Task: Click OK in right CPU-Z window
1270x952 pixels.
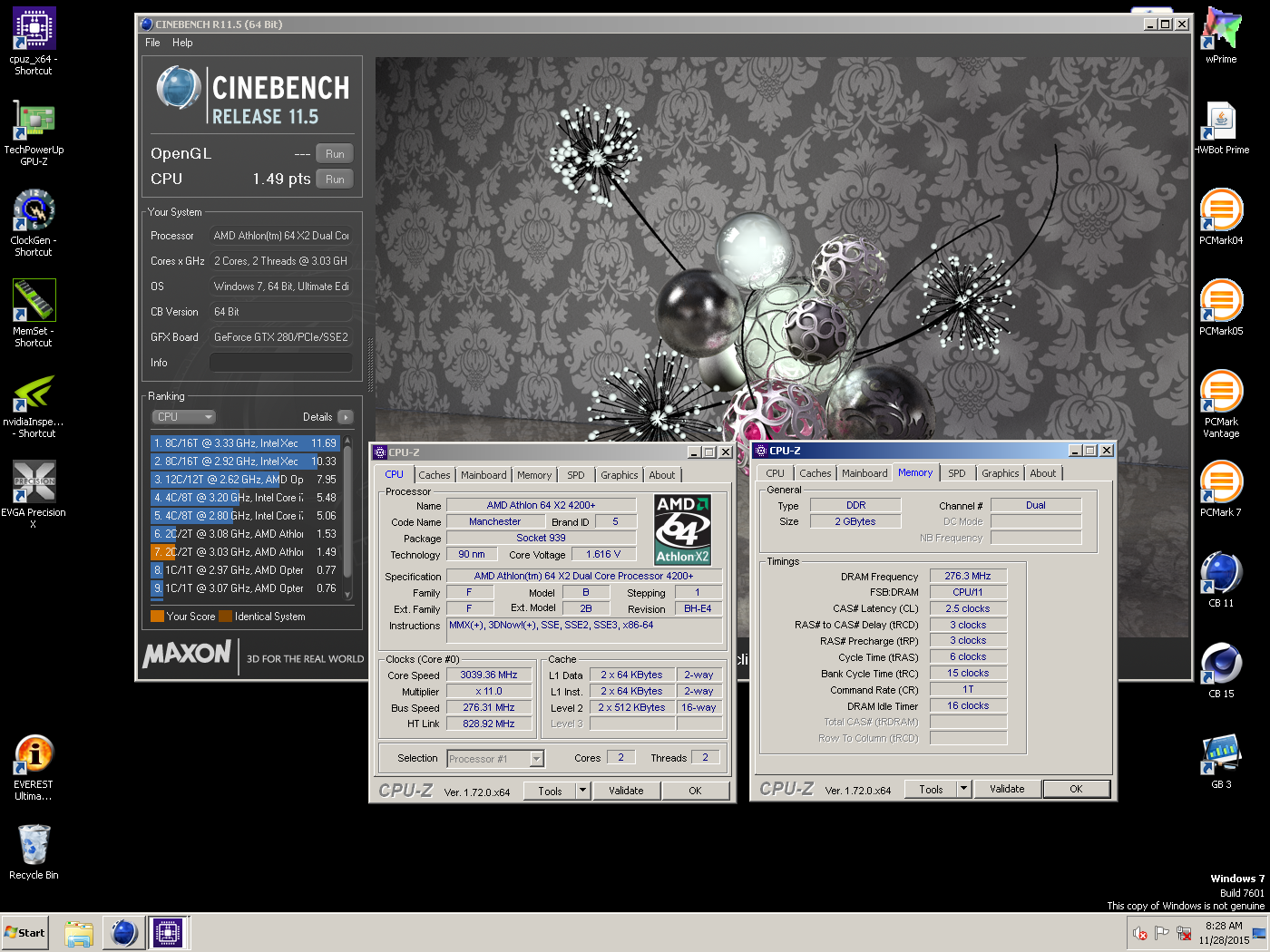Action: click(x=1076, y=789)
